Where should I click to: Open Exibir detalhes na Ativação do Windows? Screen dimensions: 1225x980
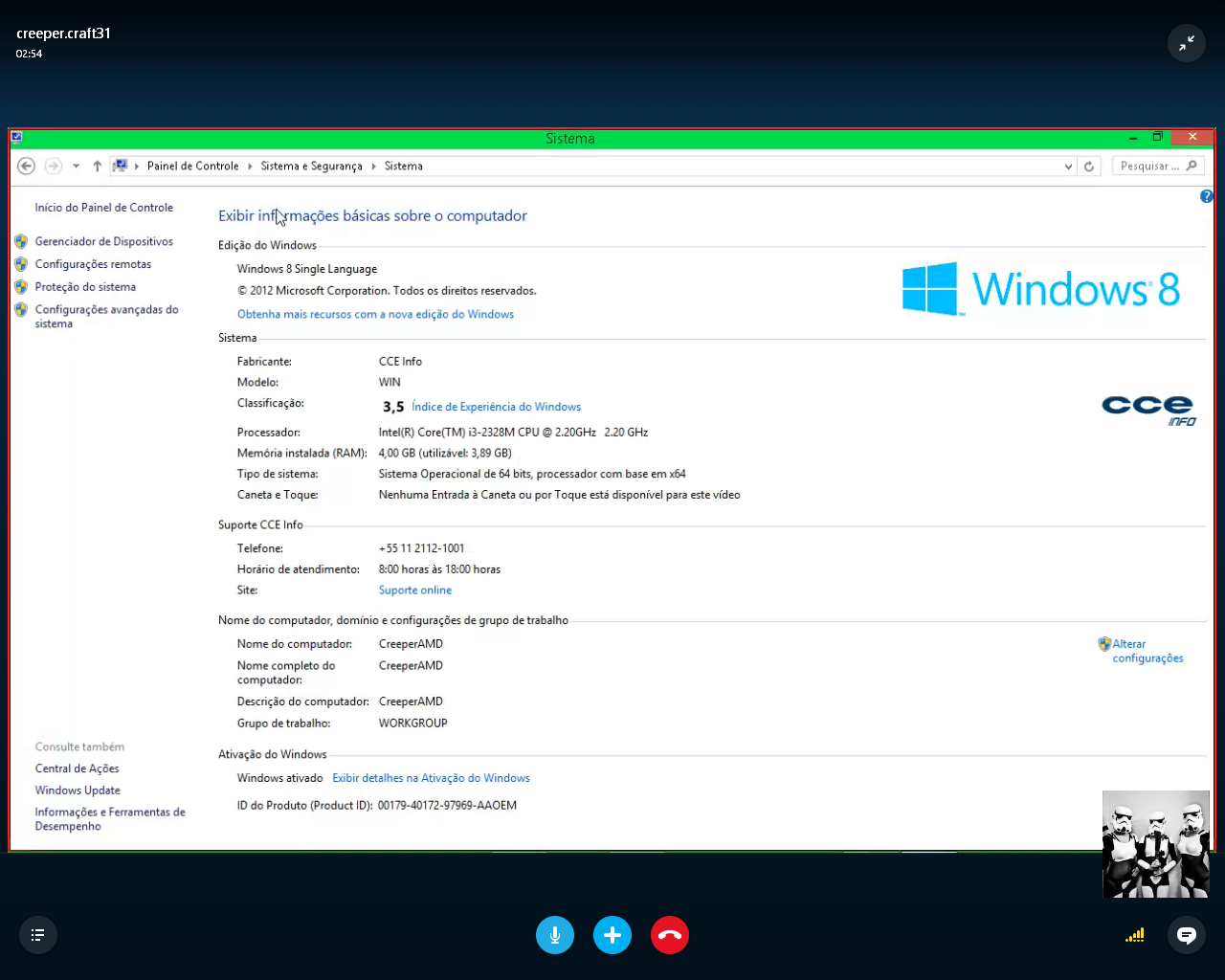(431, 778)
